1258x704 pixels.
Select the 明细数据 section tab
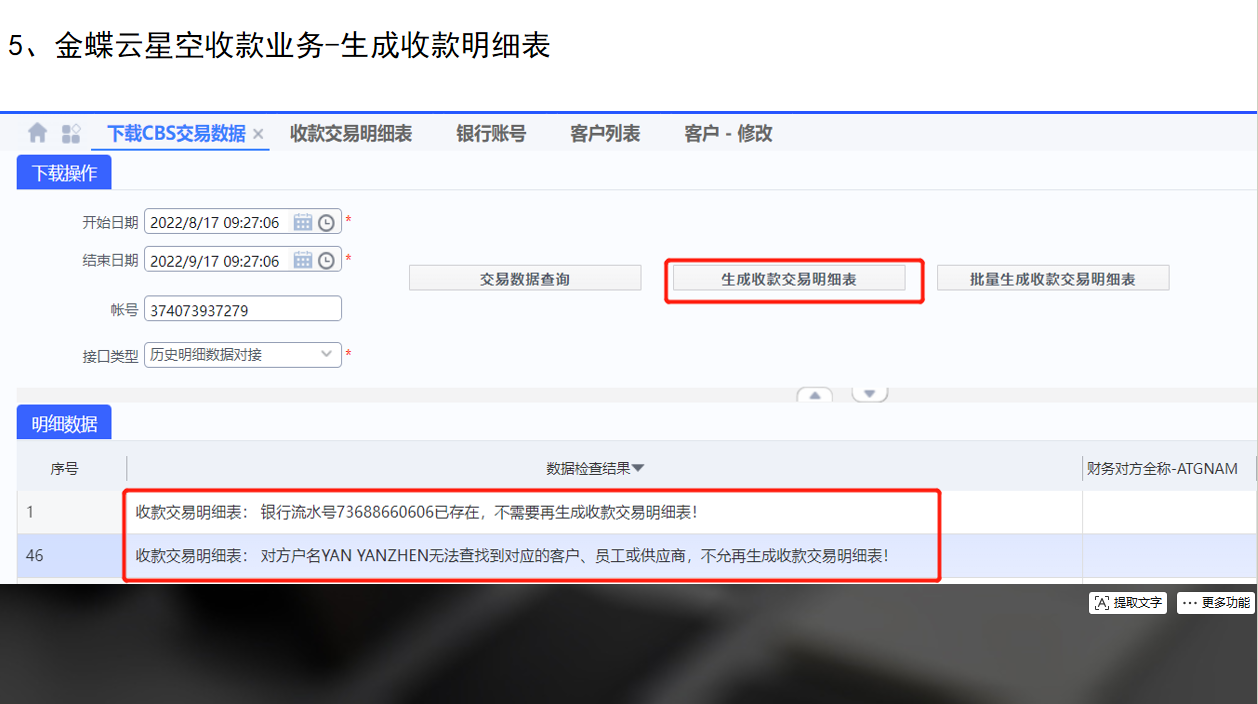point(64,424)
